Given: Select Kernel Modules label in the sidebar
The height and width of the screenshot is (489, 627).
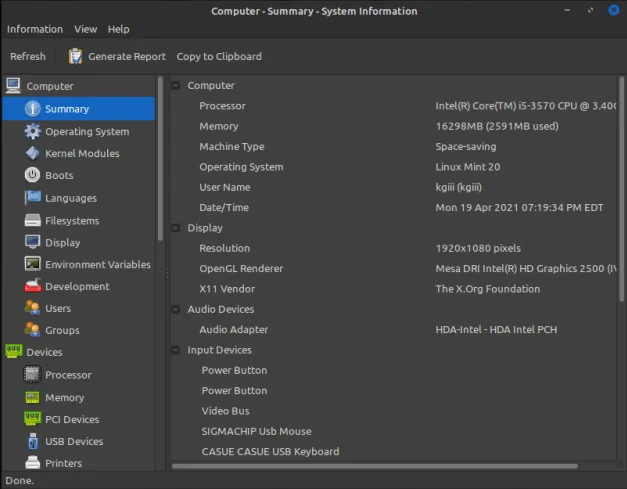Looking at the screenshot, I should (82, 154).
